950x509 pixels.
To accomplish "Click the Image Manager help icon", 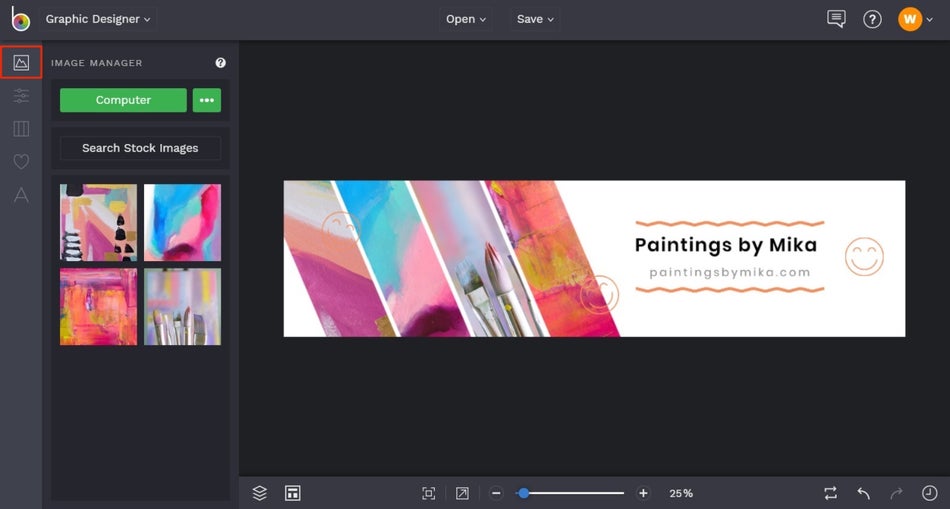I will 221,62.
